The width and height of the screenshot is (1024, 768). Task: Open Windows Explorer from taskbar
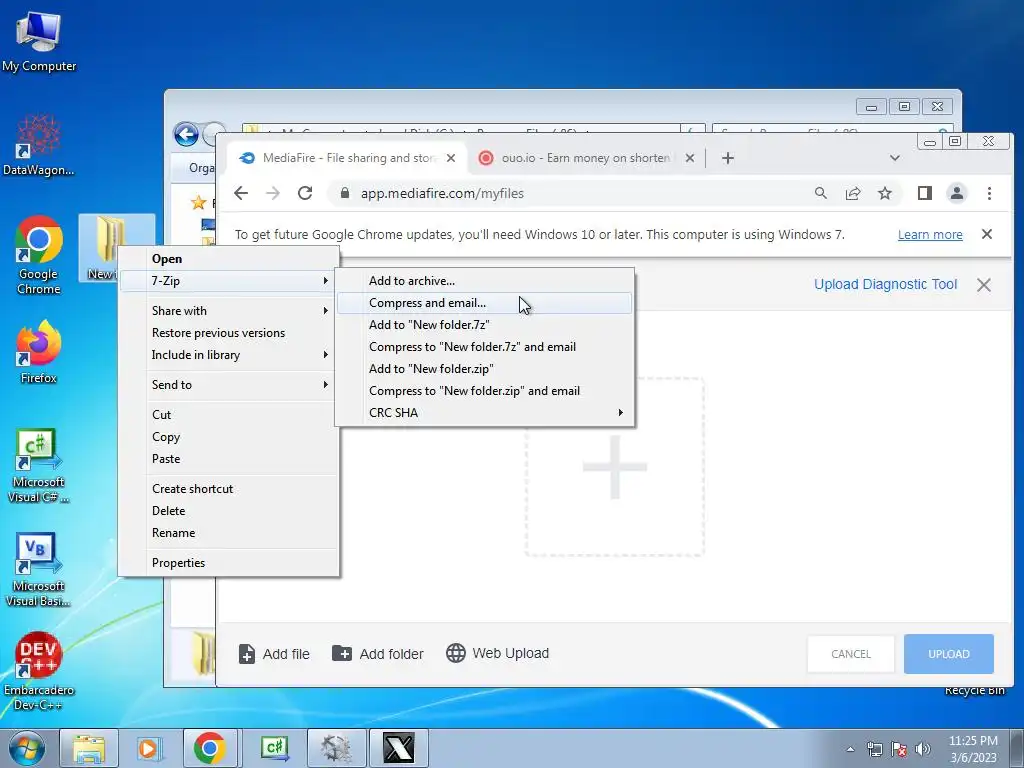coord(89,748)
